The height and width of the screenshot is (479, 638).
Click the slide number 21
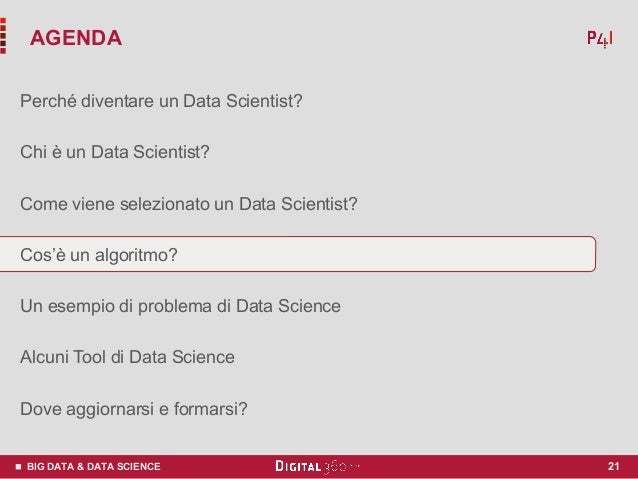point(614,466)
